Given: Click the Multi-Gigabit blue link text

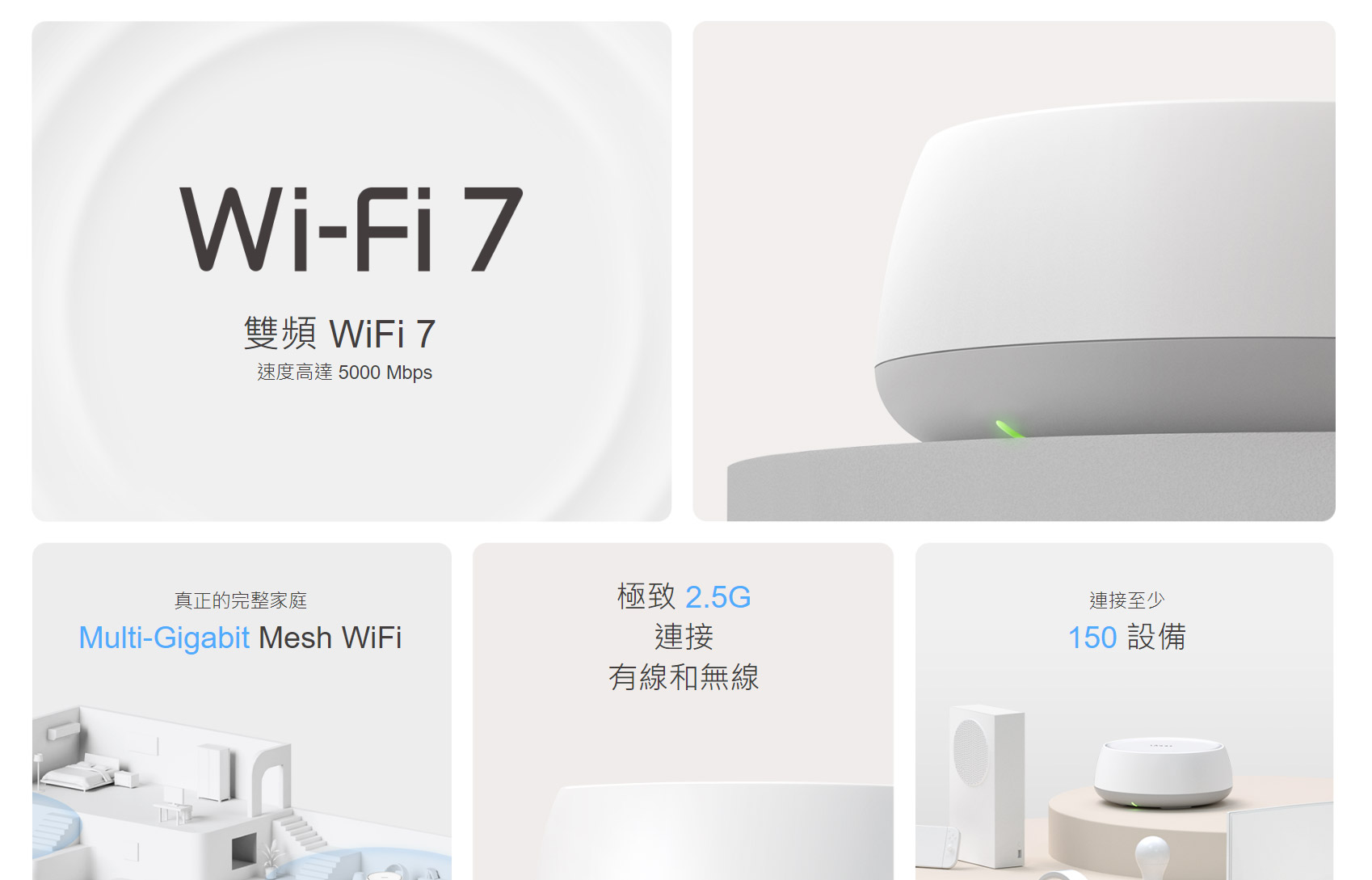Looking at the screenshot, I should (164, 638).
